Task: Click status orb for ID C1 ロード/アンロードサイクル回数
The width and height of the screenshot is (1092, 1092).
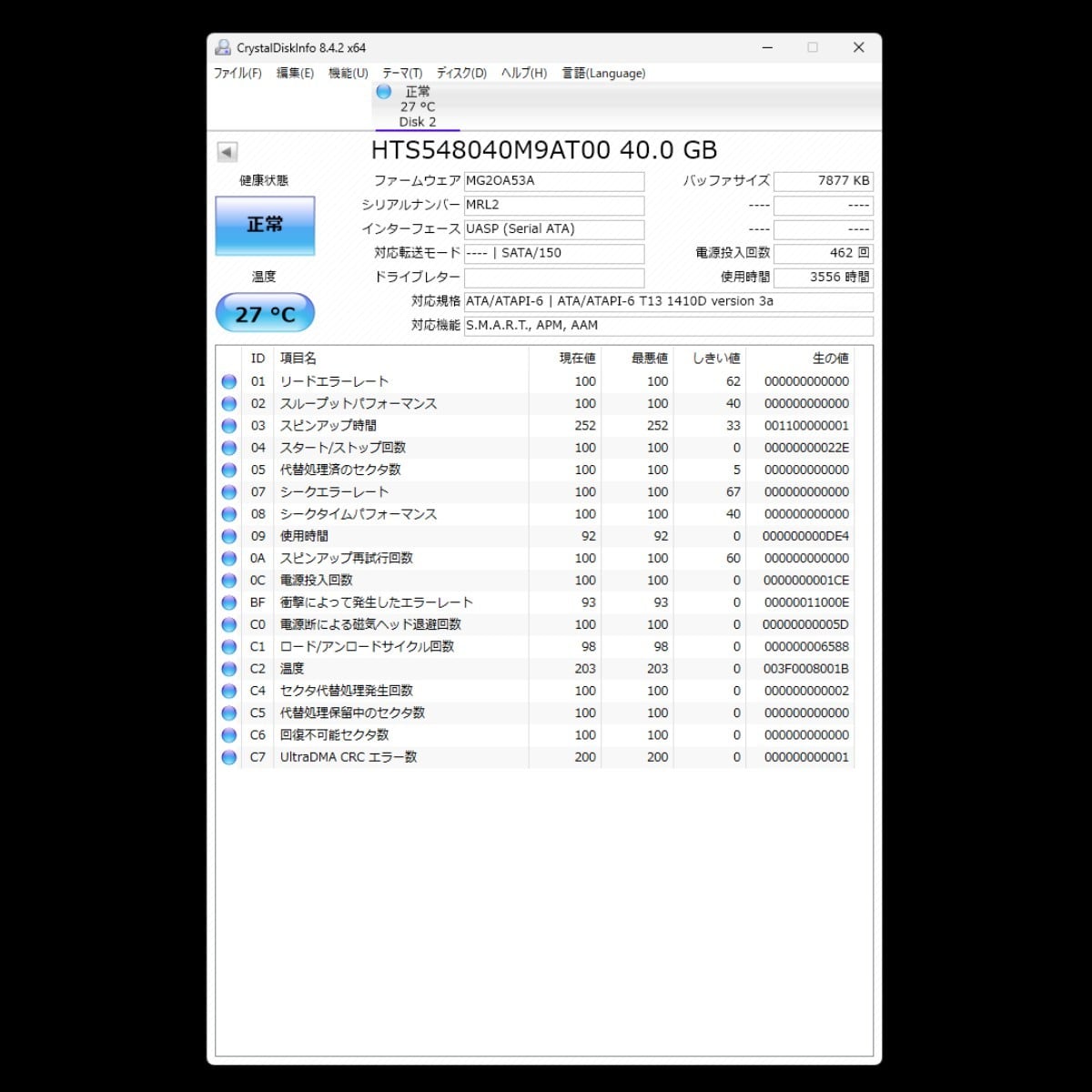Action: pos(229,647)
